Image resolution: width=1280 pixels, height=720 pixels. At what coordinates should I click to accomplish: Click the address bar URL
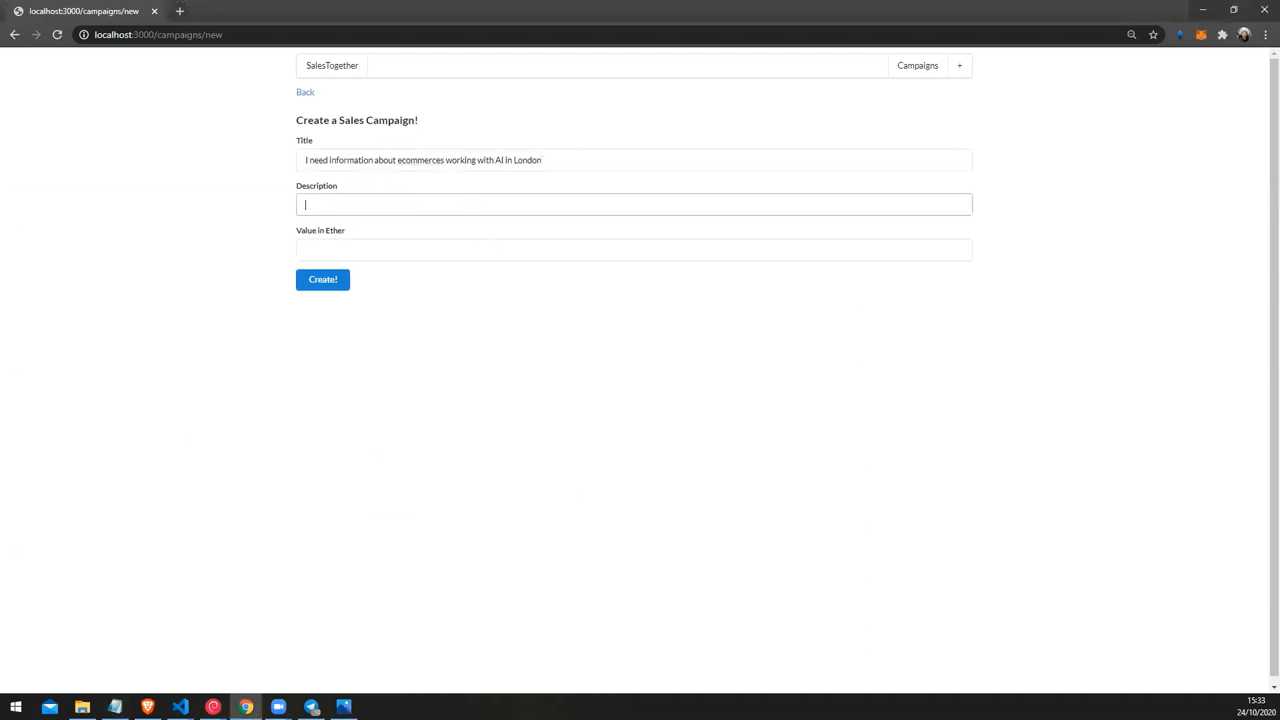tap(158, 34)
